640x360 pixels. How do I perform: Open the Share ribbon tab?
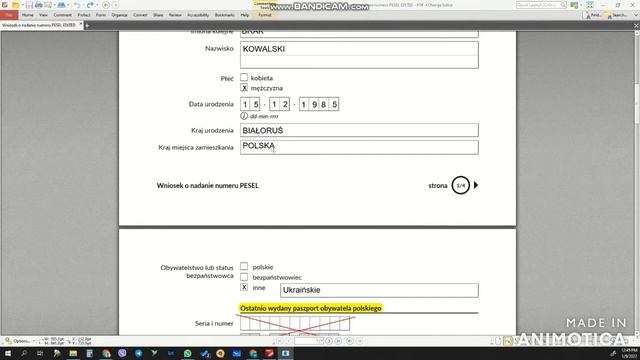coord(158,15)
